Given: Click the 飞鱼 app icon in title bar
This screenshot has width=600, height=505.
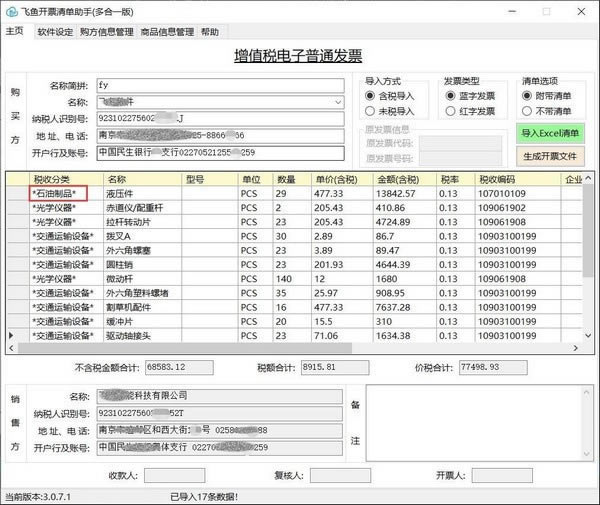Looking at the screenshot, I should pyautogui.click(x=11, y=9).
